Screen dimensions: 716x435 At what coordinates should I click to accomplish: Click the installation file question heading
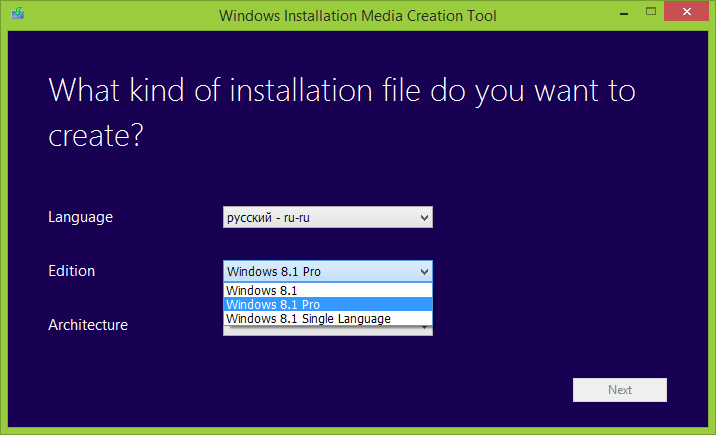click(x=340, y=112)
